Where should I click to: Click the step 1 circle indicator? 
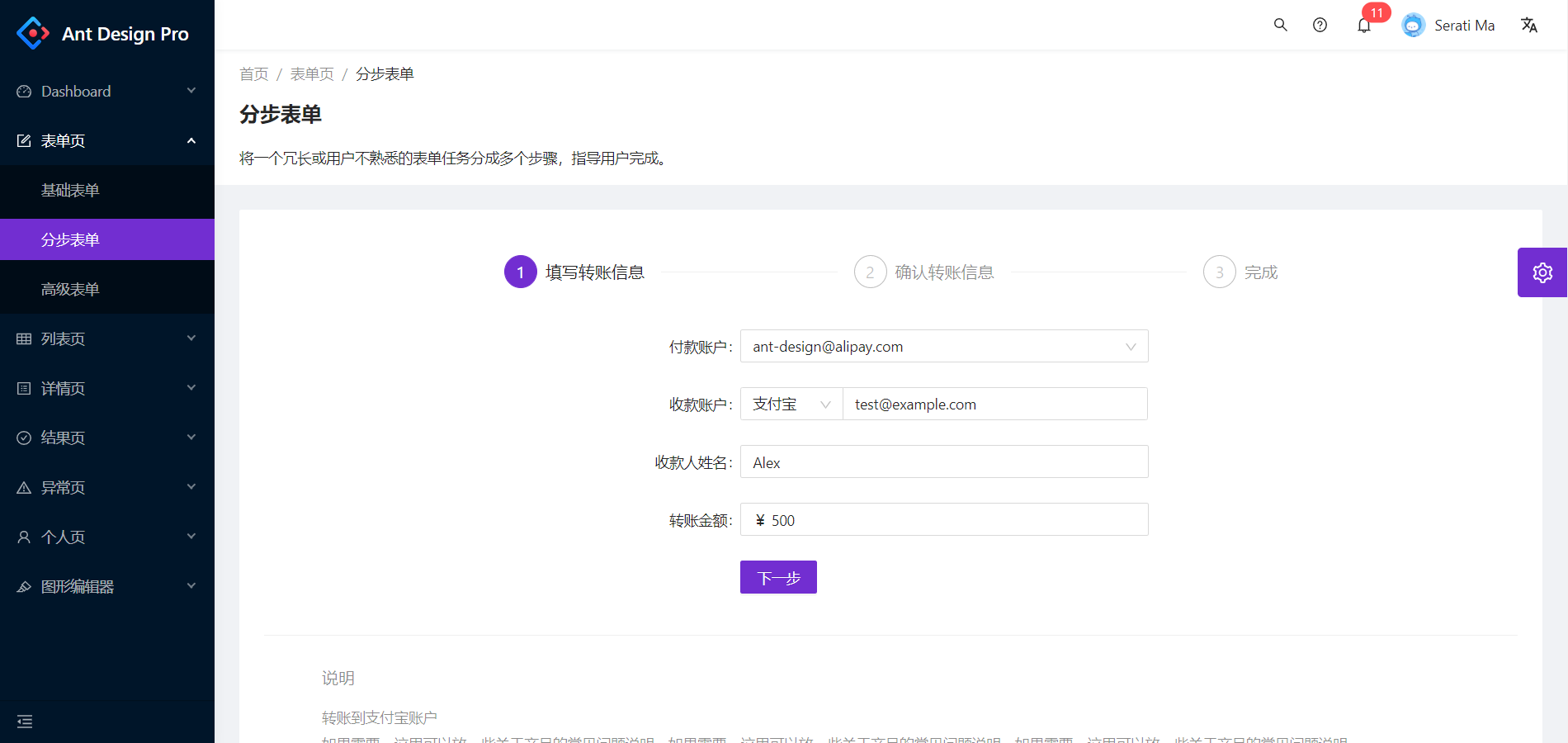521,272
